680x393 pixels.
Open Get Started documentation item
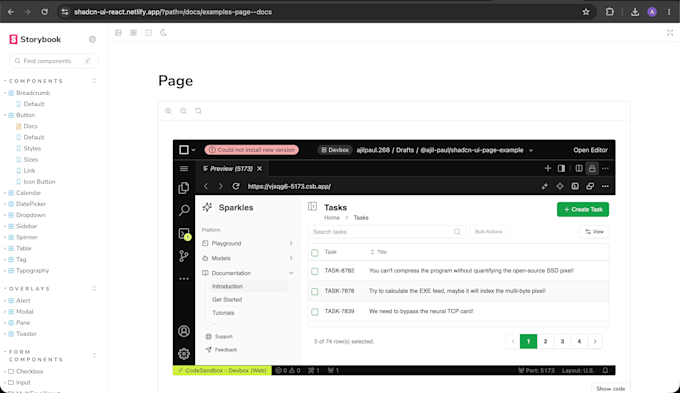coord(227,300)
